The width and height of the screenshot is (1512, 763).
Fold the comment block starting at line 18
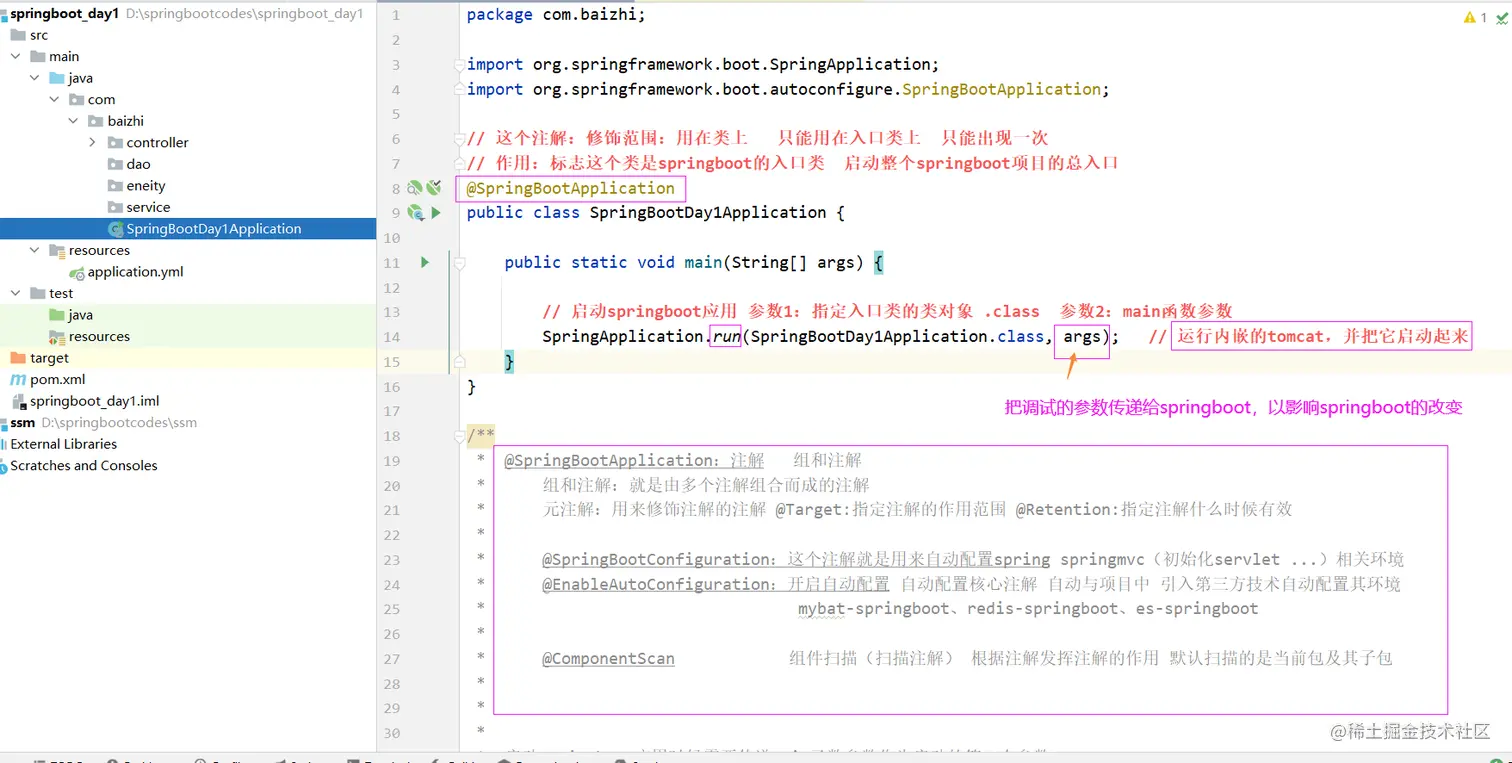(x=459, y=436)
